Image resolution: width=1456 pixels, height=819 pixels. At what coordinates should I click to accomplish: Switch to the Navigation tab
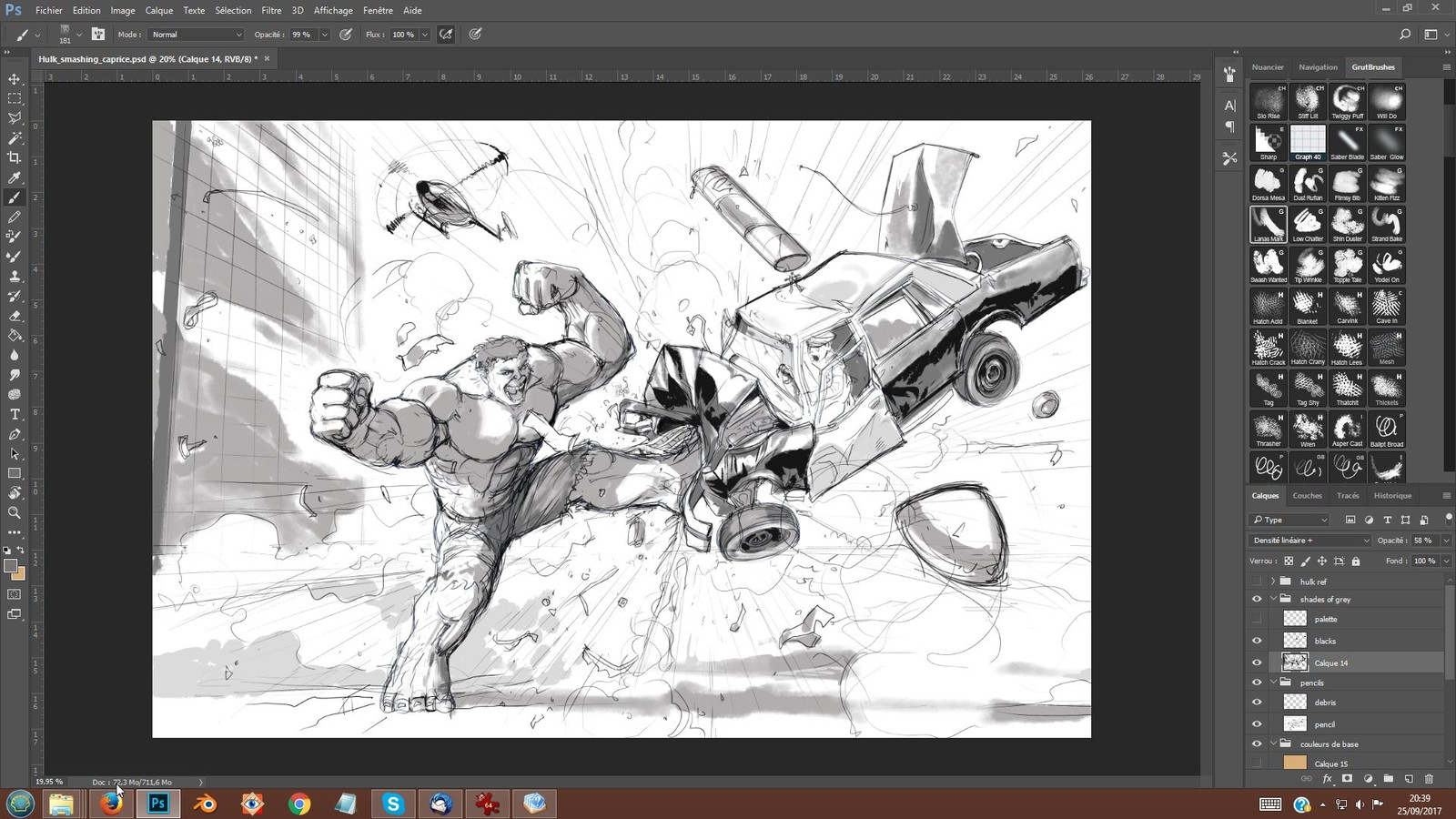[x=1318, y=67]
